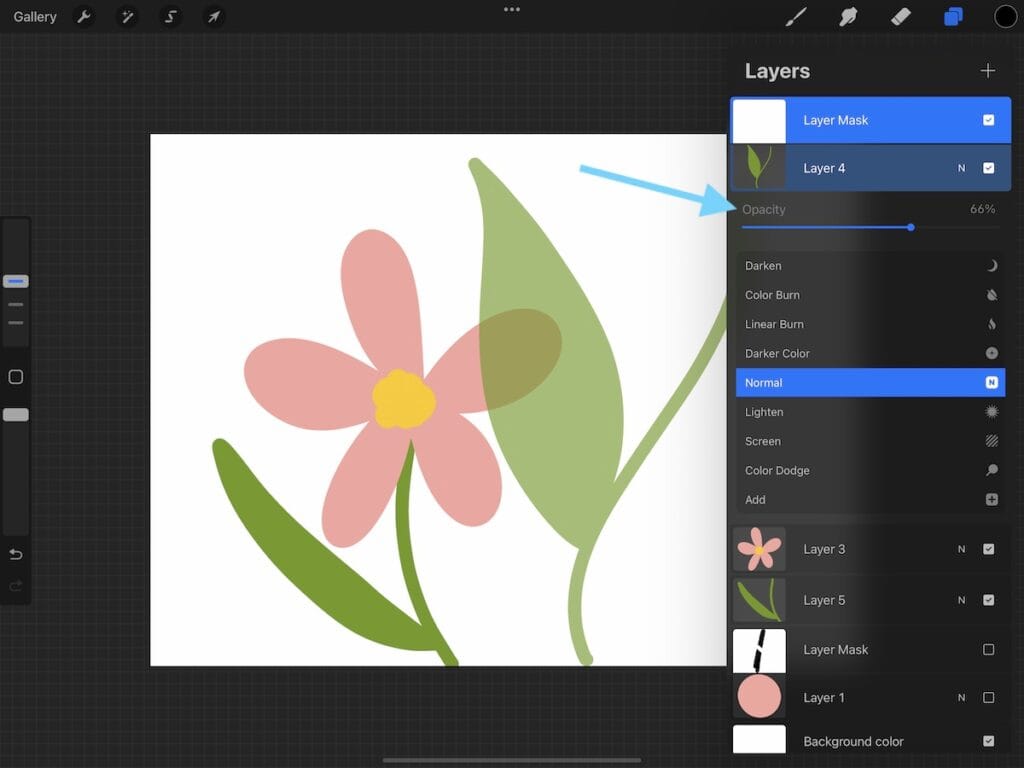Open the Adjustments magic wand menu

[x=128, y=16]
